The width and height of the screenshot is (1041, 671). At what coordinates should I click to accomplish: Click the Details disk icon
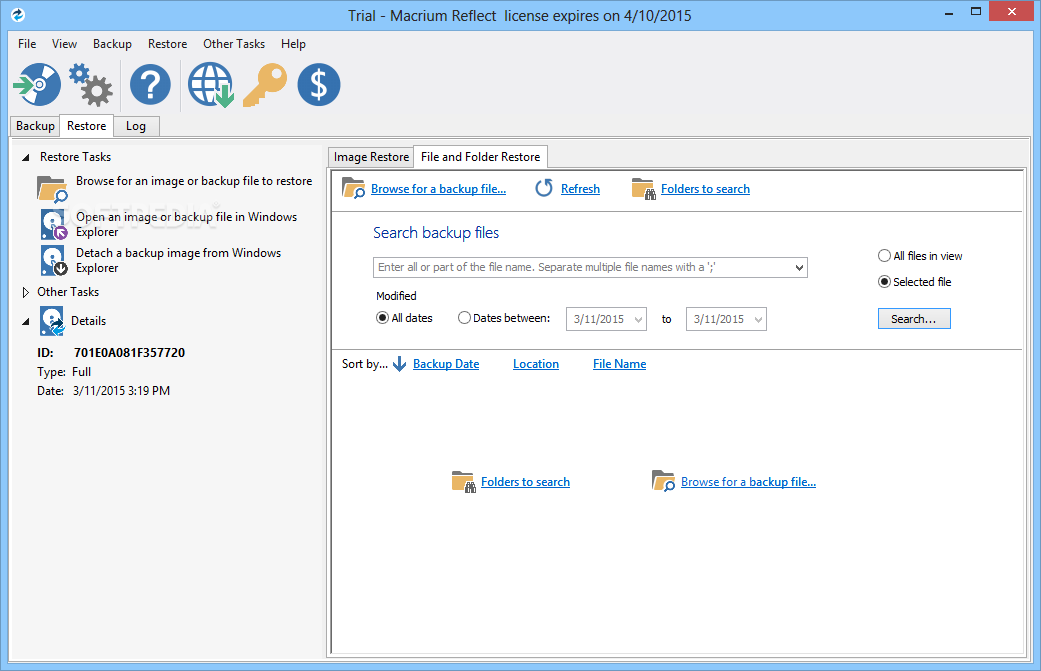click(x=52, y=321)
